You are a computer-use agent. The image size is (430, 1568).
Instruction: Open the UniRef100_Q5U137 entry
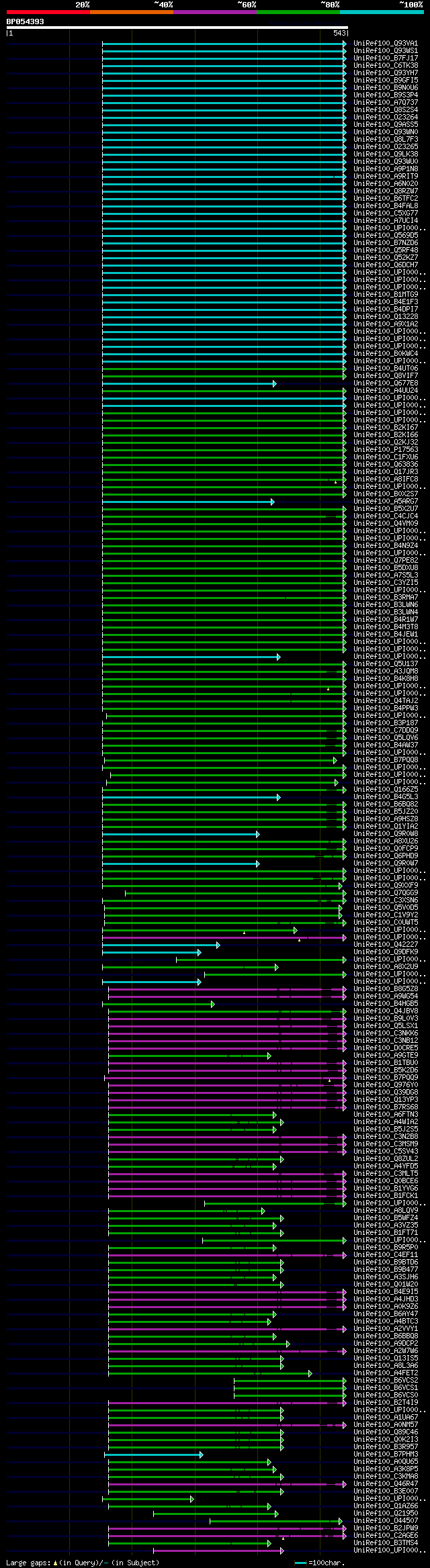pyautogui.click(x=386, y=663)
